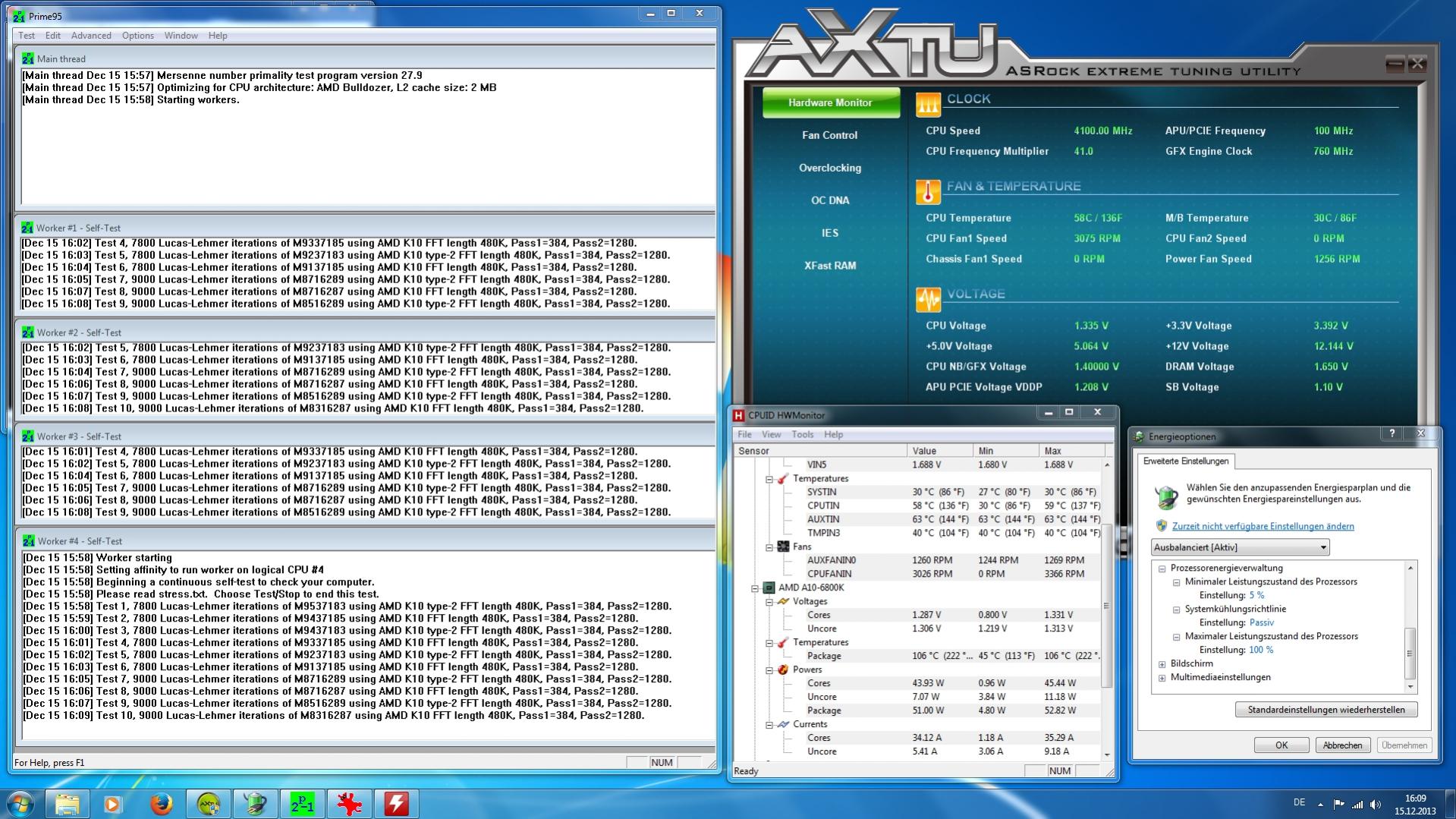Expand the Bildschirm node

1162,664
